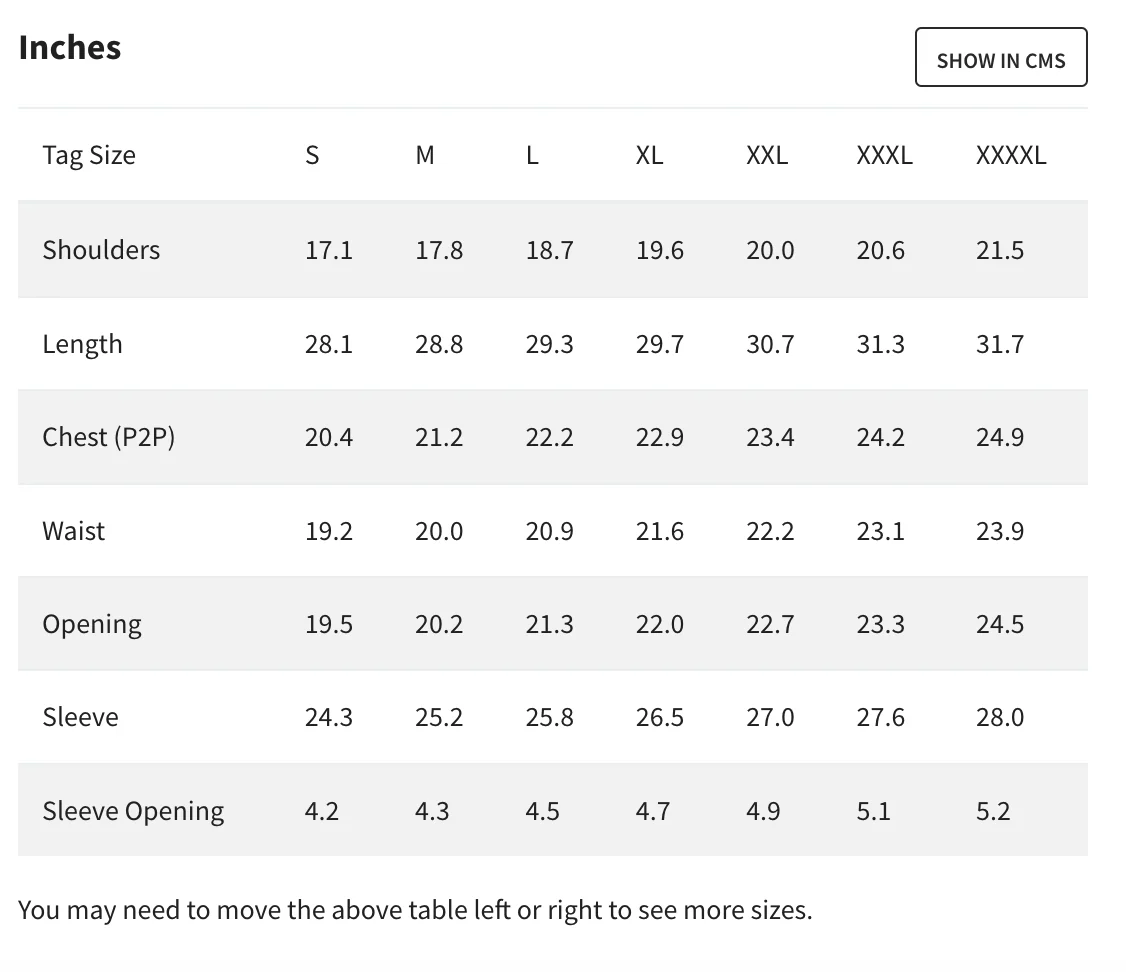Click the 31.7 length value for XXXXL

[x=1000, y=344]
